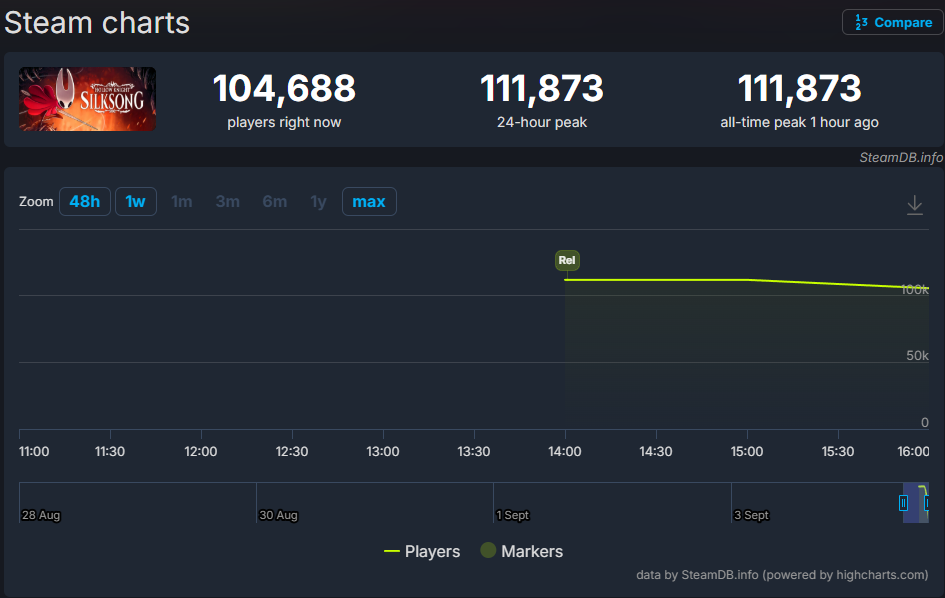This screenshot has height=598, width=945.
Task: Click the chart download icon
Action: [914, 205]
